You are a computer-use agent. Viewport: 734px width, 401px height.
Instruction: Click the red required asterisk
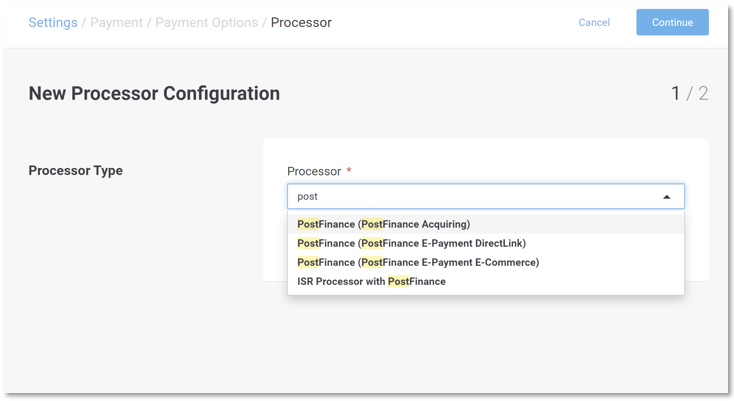click(349, 171)
